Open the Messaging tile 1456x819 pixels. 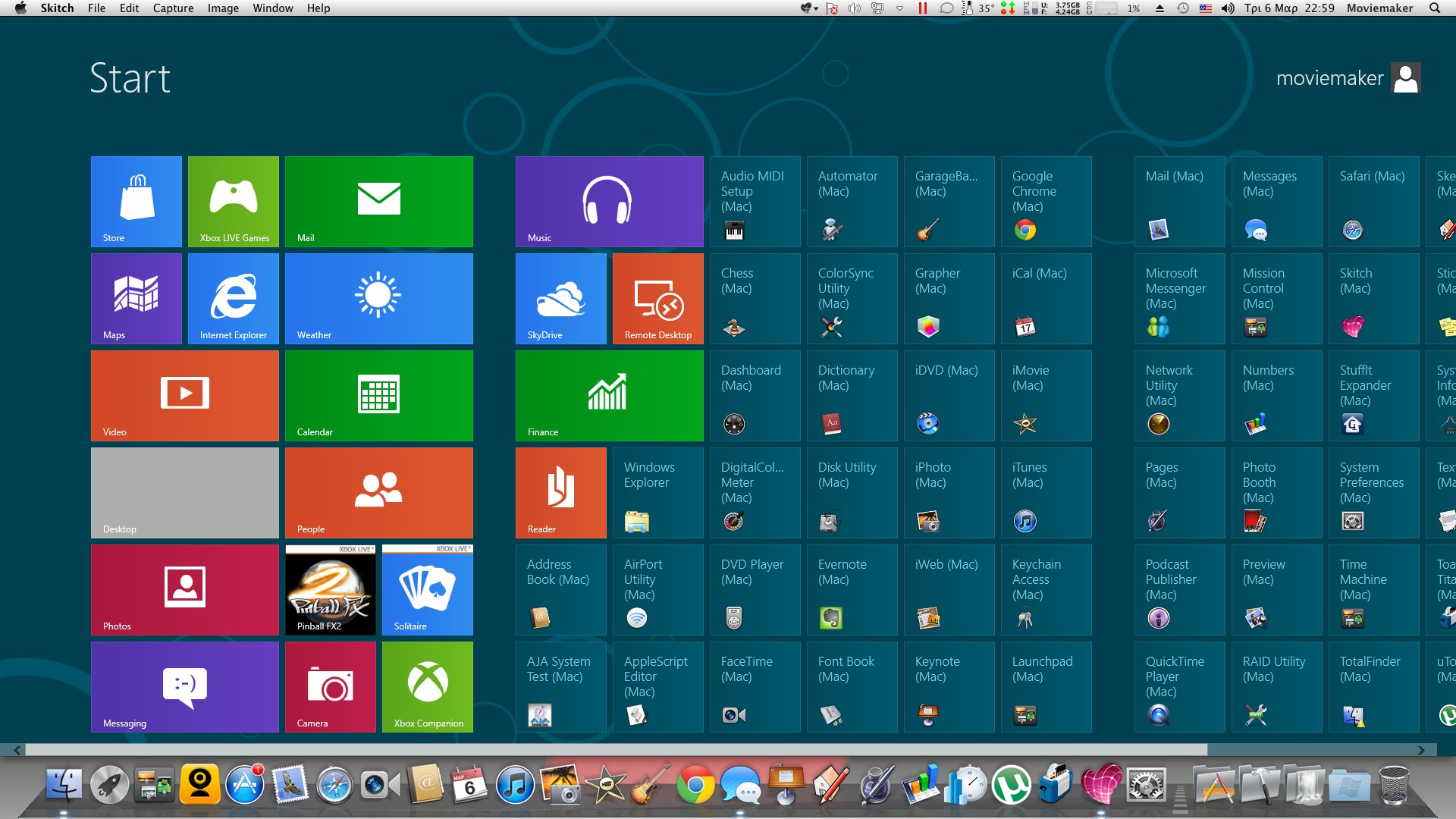click(x=185, y=687)
